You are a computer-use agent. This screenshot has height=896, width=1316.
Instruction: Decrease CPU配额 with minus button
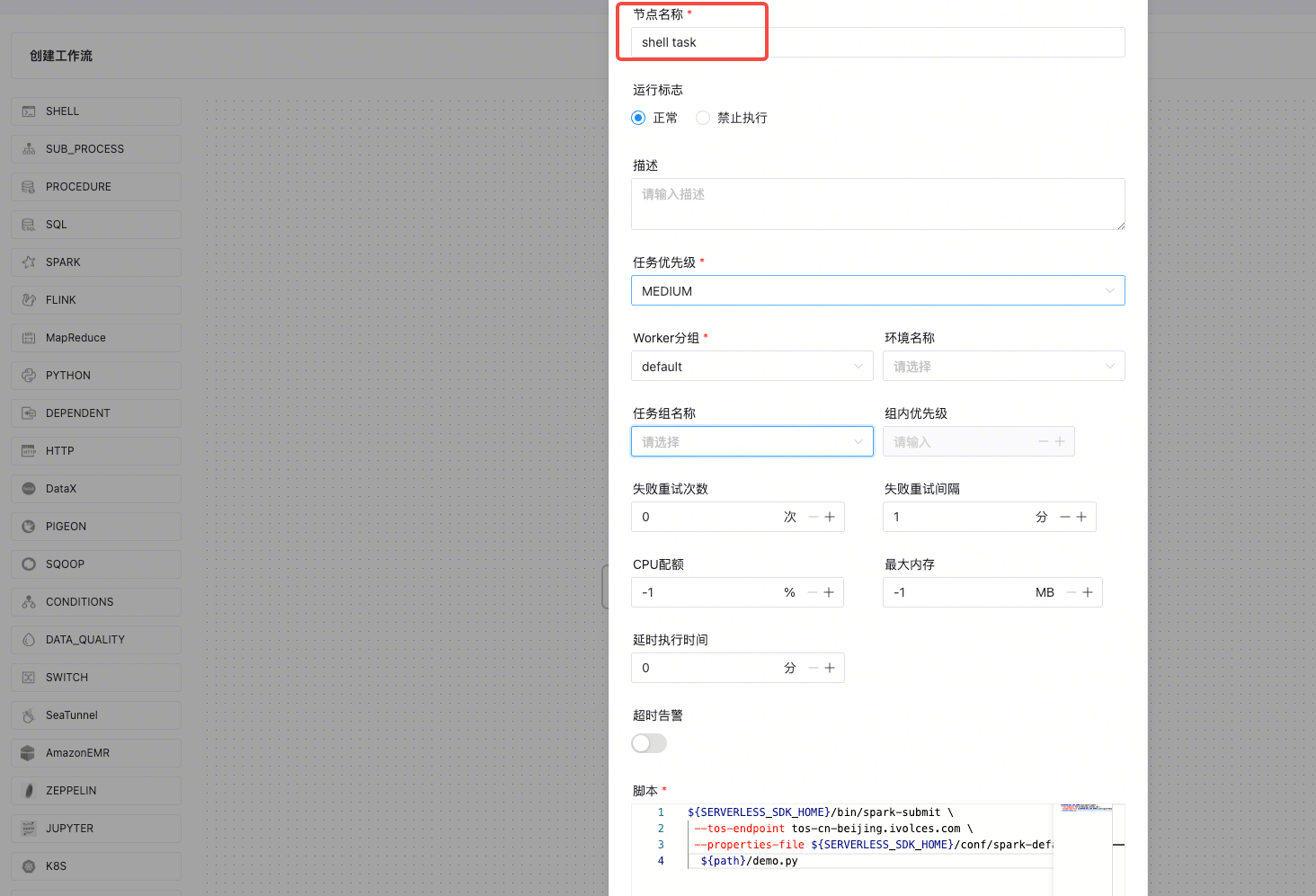pyautogui.click(x=813, y=592)
